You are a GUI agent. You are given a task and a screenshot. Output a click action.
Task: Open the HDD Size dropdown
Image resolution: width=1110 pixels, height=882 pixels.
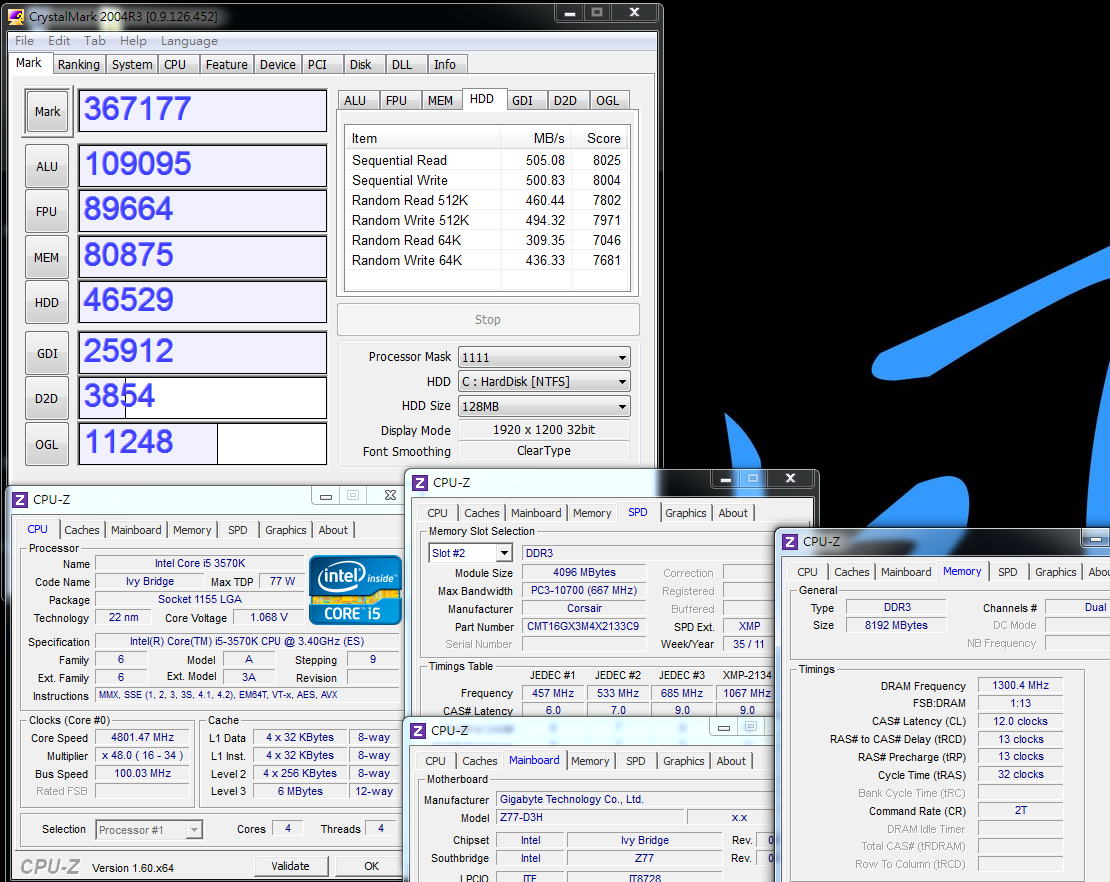544,406
